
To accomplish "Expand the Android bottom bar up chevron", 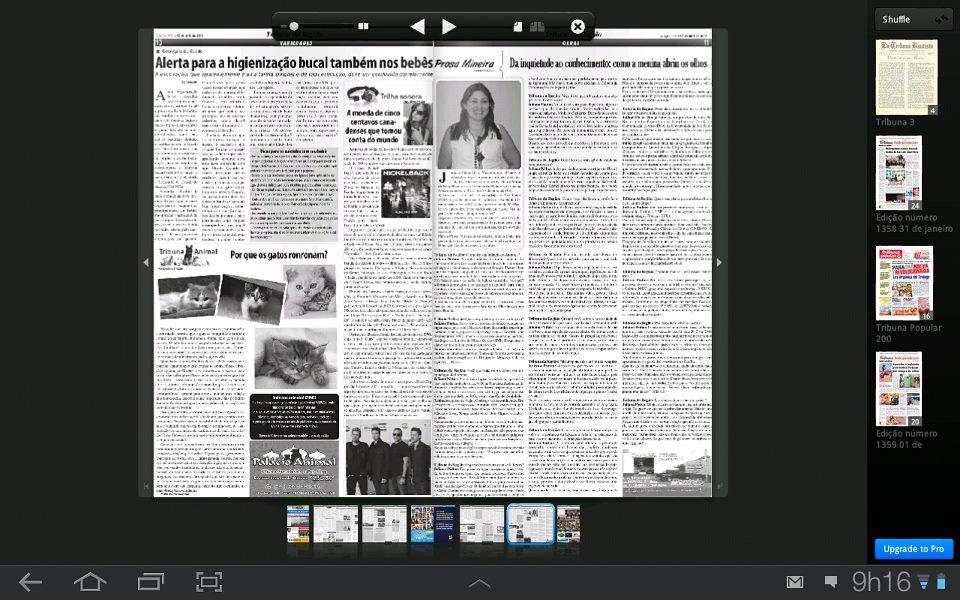I will click(479, 583).
